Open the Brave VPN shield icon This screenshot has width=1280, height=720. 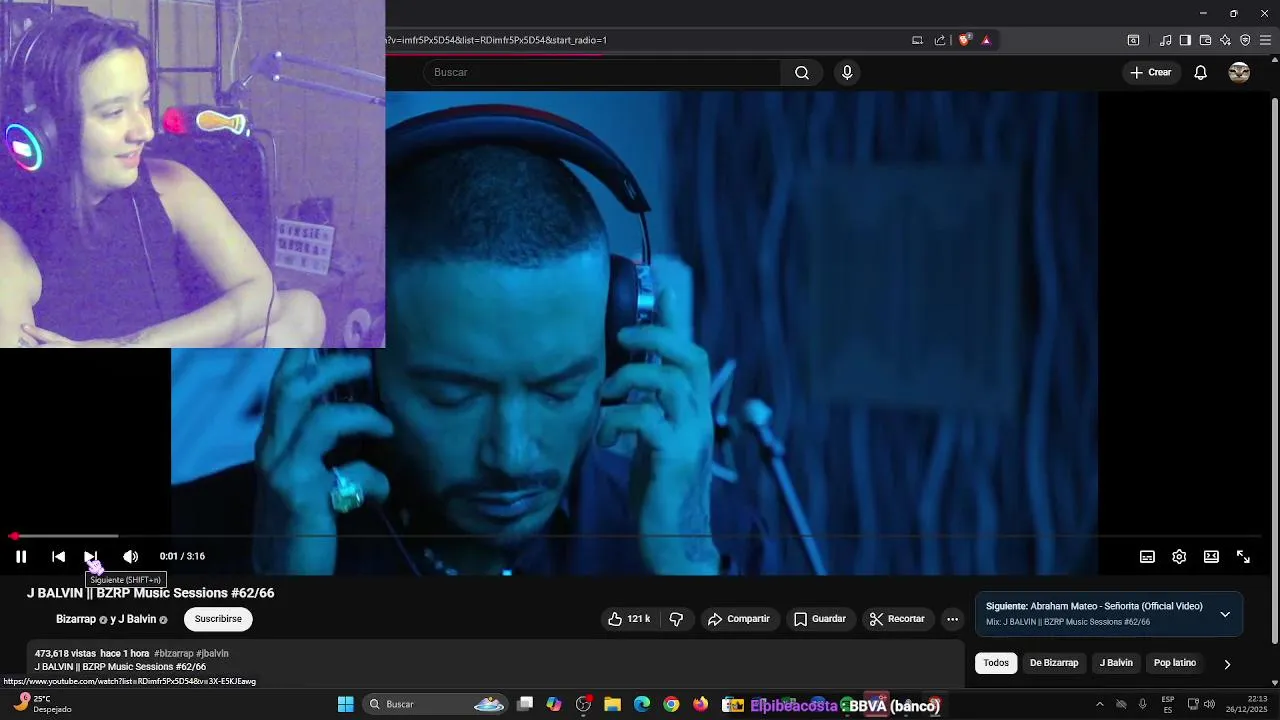tap(1245, 40)
